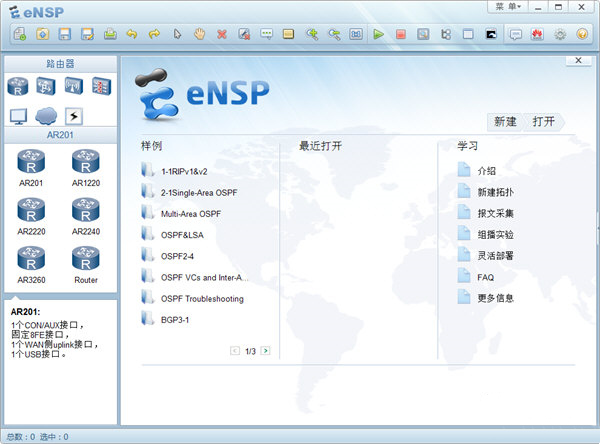Click the 打开 open tab

point(545,121)
